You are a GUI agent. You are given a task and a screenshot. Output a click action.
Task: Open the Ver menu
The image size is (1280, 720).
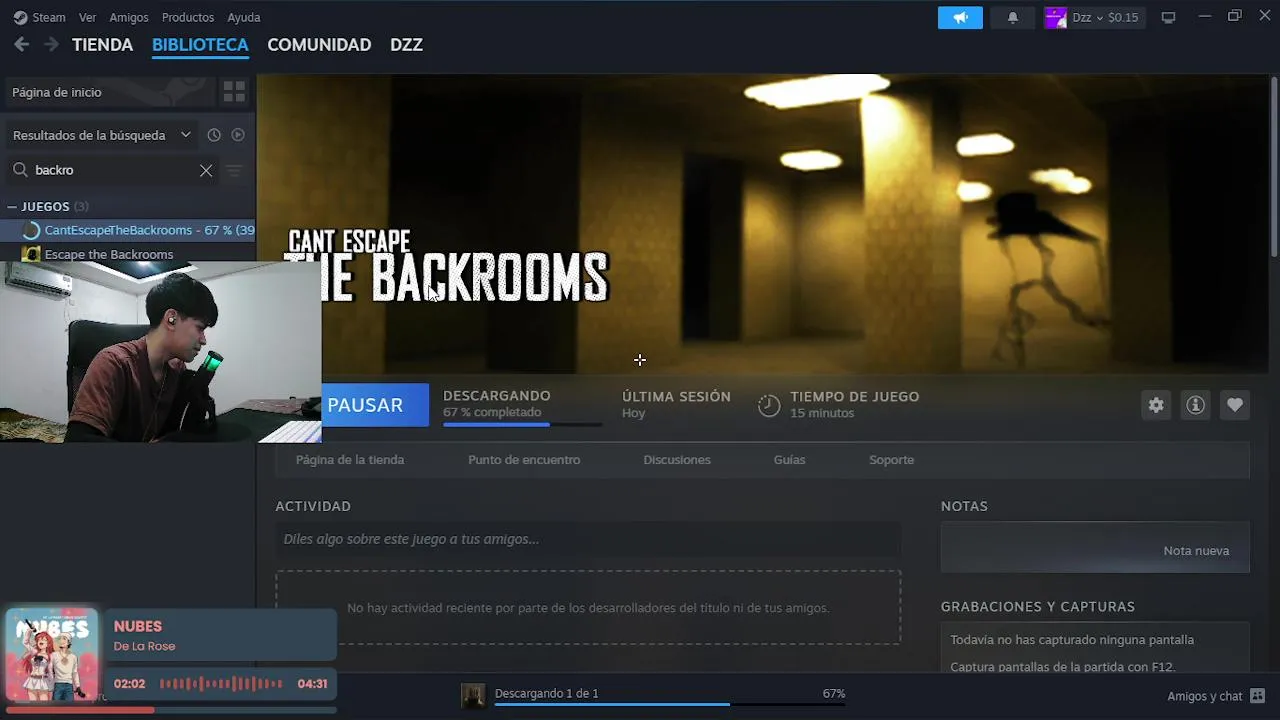coord(88,17)
